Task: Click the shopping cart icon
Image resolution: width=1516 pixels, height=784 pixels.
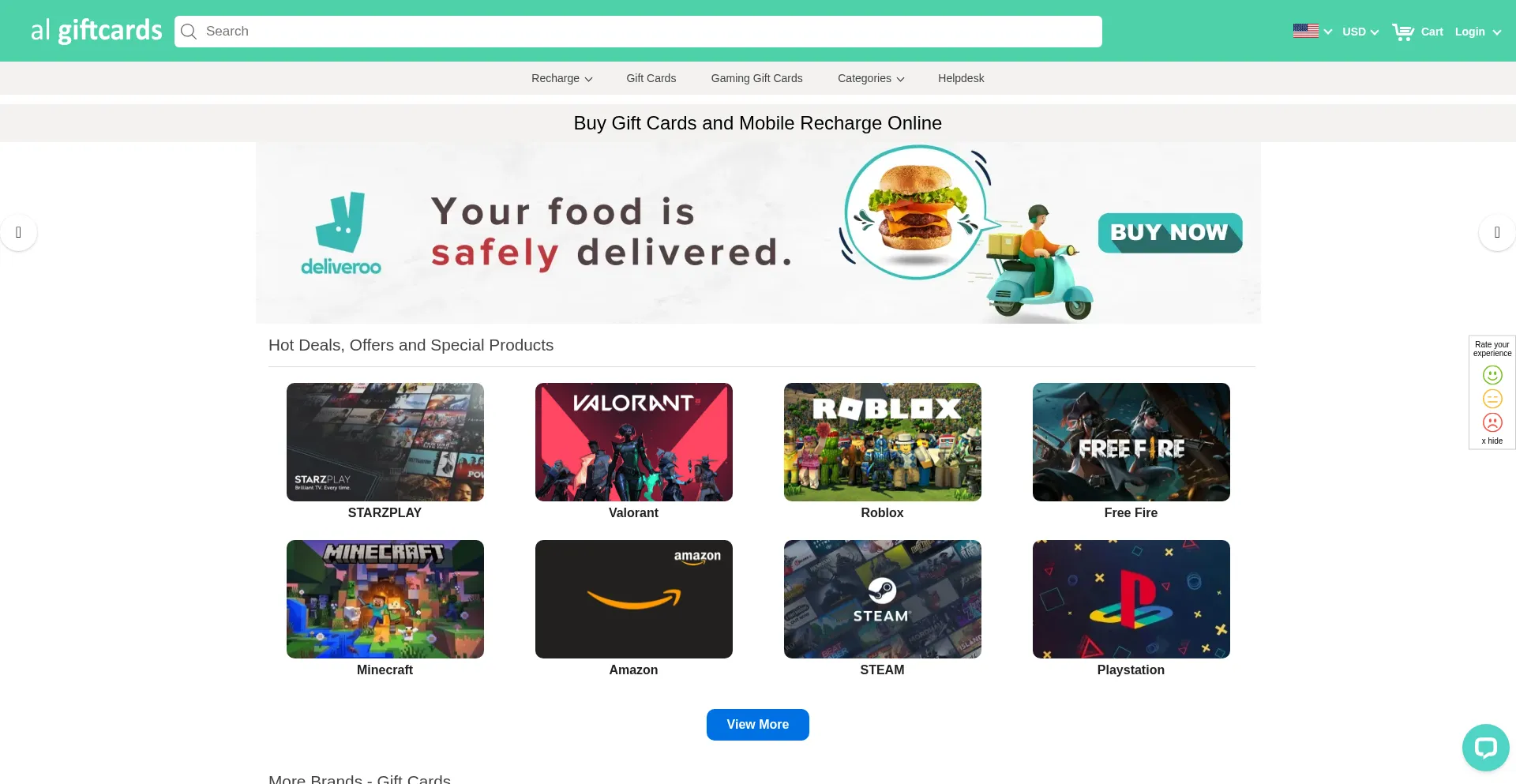Action: pos(1403,32)
